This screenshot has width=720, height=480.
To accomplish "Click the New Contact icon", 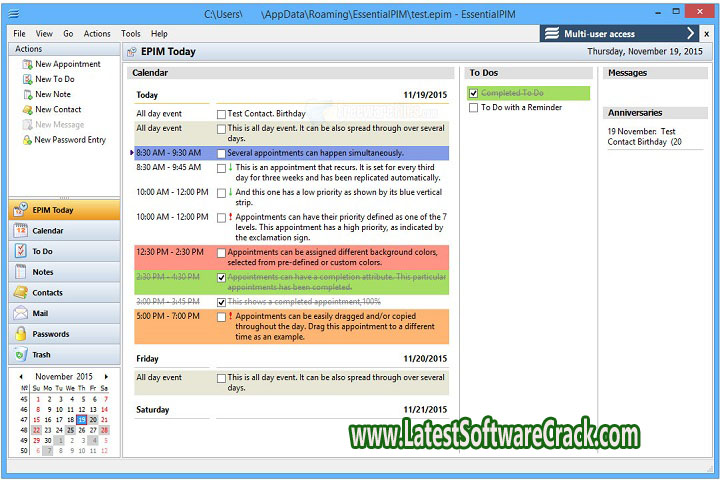I will click(x=26, y=109).
